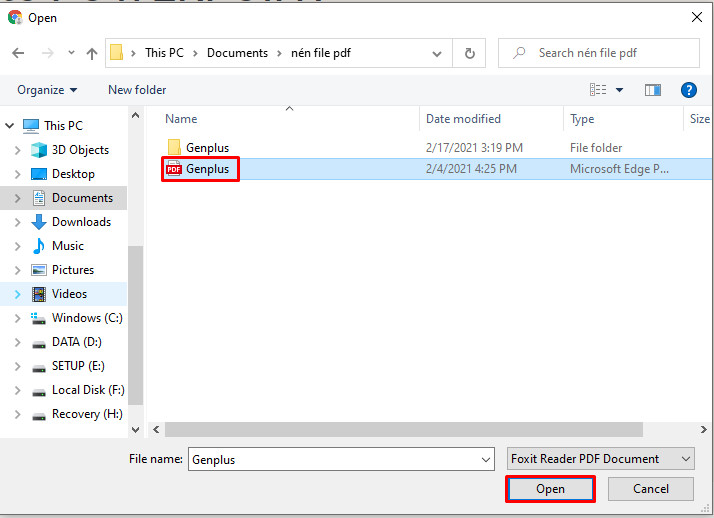The image size is (714, 518).
Task: Focus the Search nén file pdf box
Action: (599, 53)
